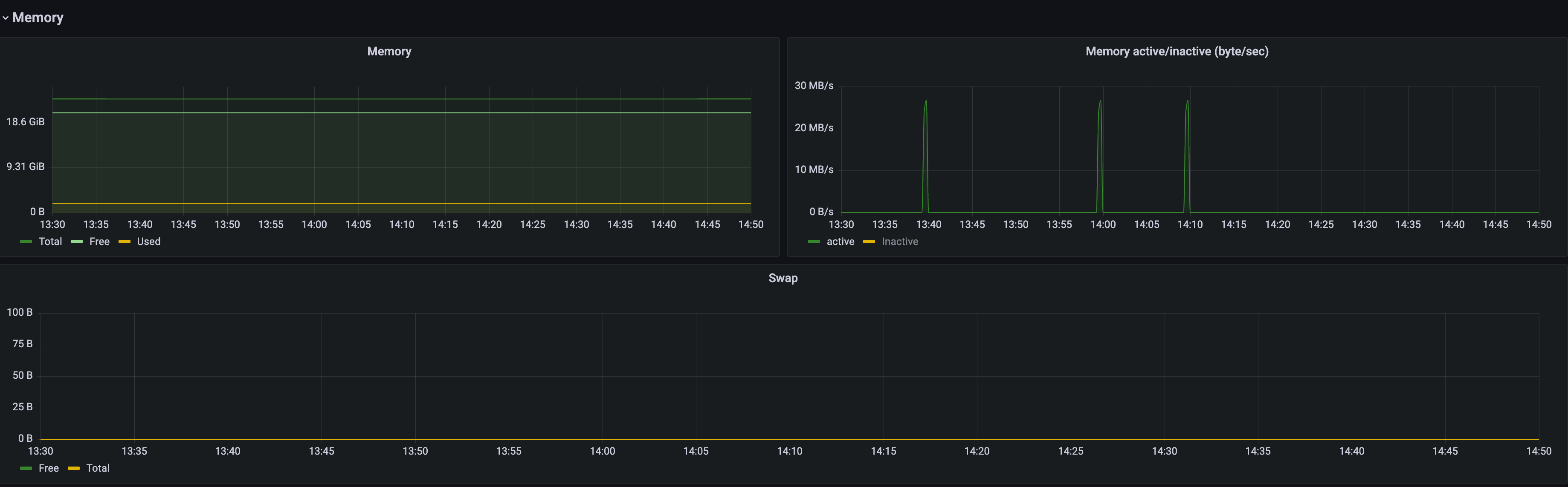Click the 14:00 label on Memory axis

coord(314,225)
